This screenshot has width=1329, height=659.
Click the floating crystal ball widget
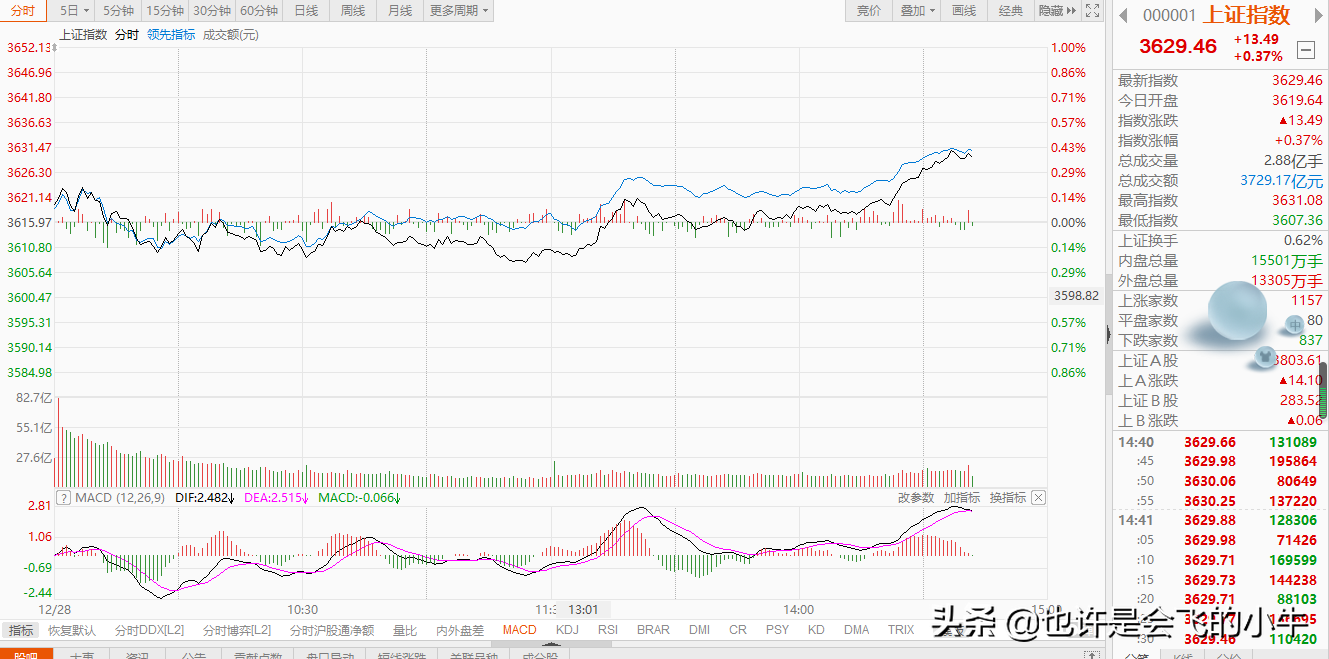click(x=1238, y=311)
